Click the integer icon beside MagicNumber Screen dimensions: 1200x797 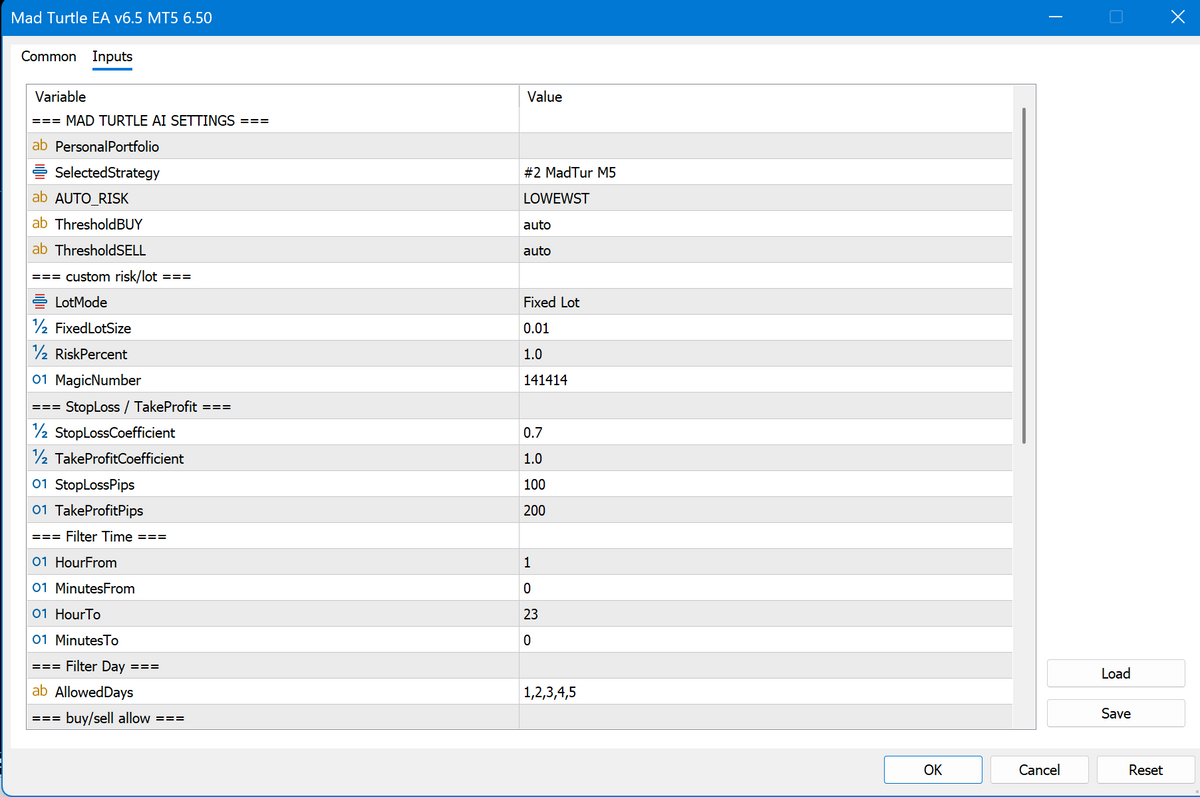point(40,380)
